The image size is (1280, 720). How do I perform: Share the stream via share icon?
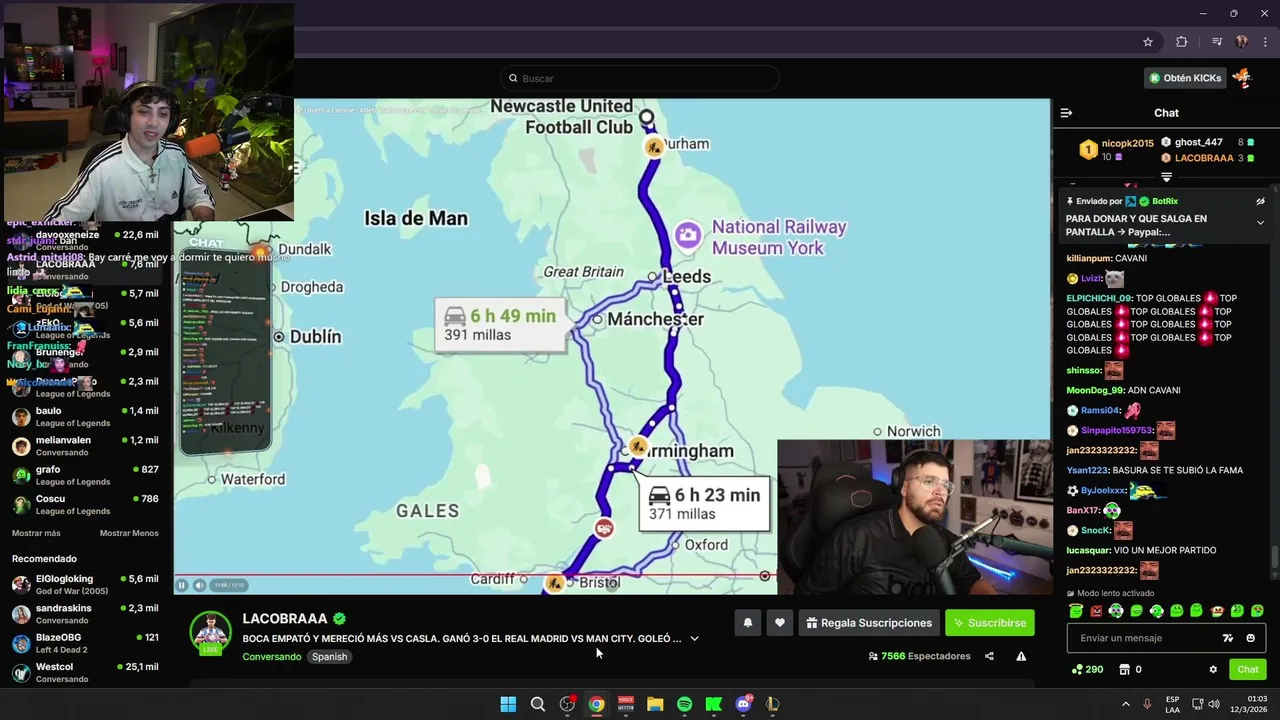click(x=989, y=656)
